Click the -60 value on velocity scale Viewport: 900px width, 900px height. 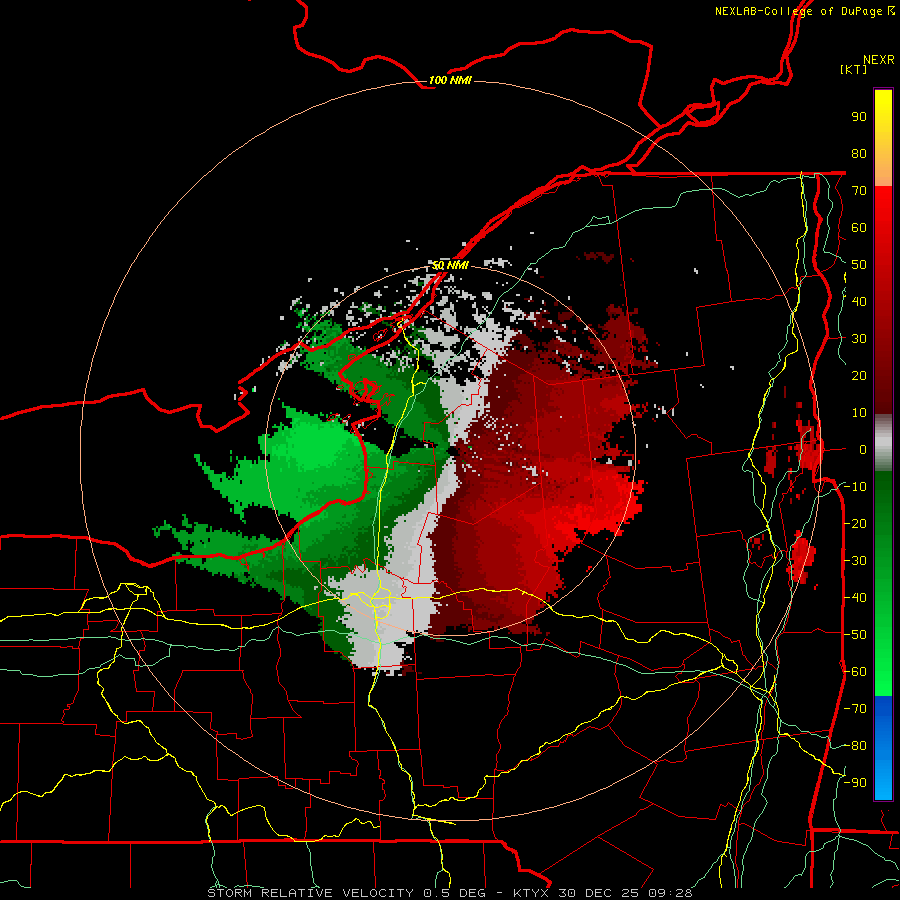coord(855,672)
